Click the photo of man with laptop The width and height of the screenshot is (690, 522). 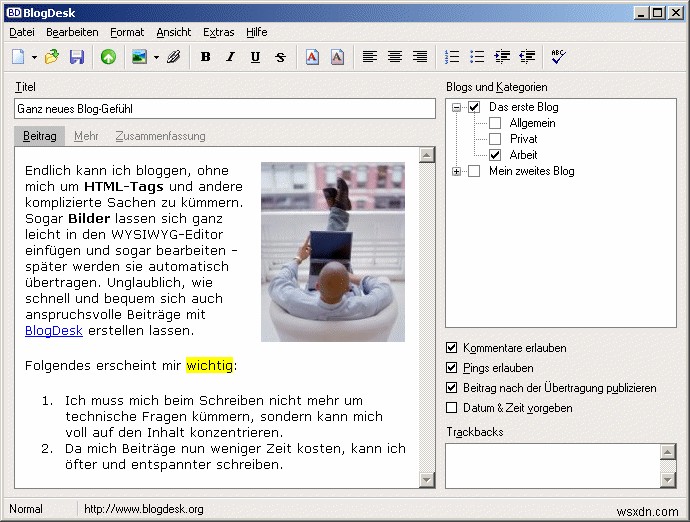point(333,252)
